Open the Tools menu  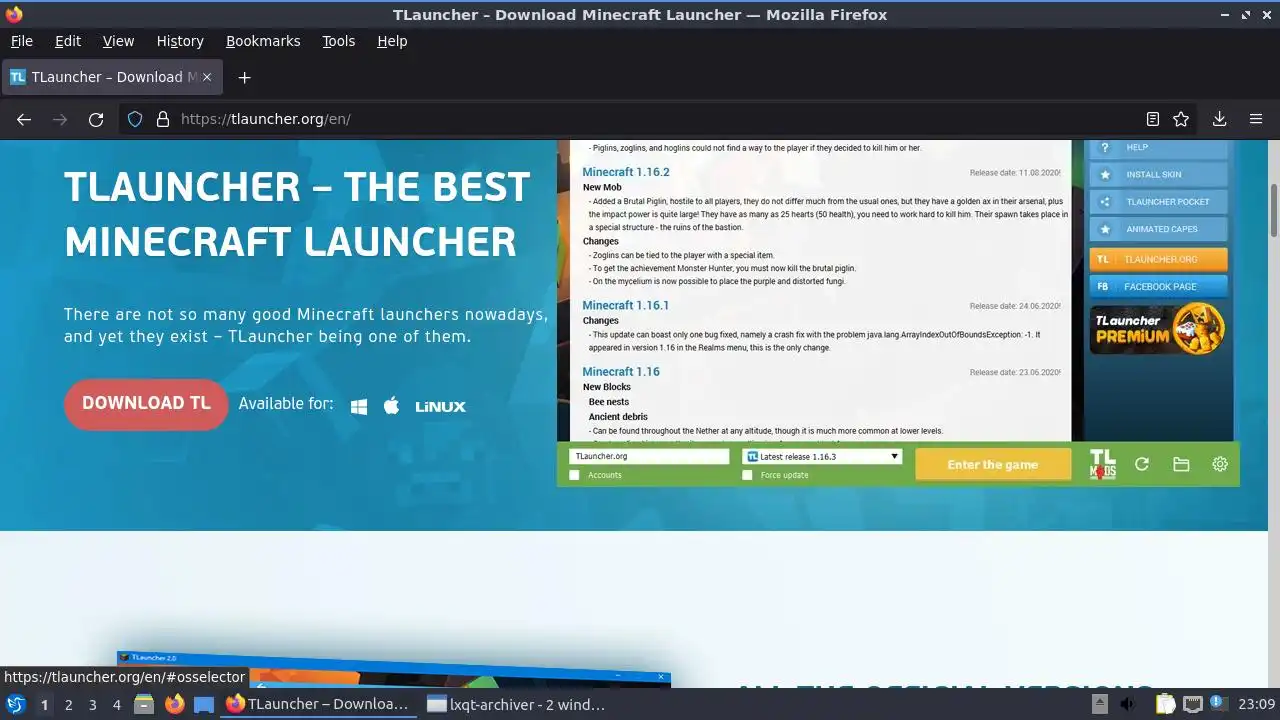pos(338,41)
